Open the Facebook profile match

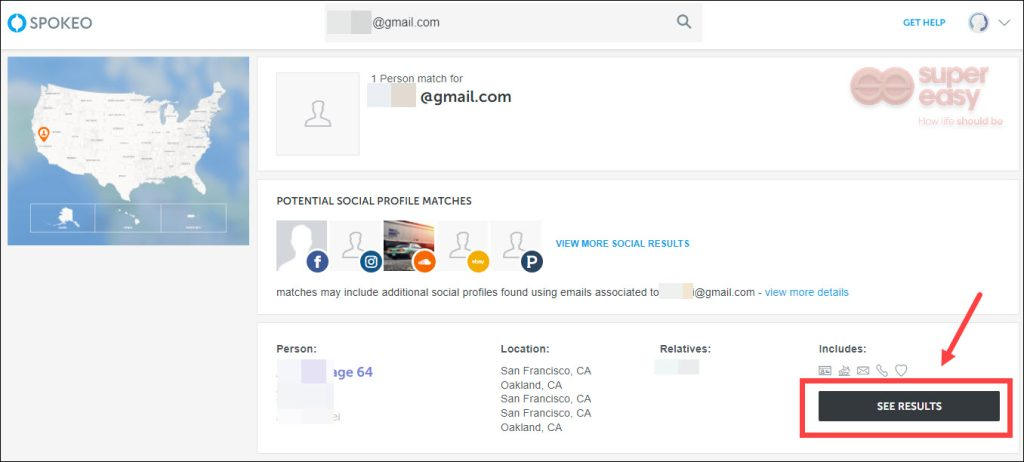[x=302, y=246]
